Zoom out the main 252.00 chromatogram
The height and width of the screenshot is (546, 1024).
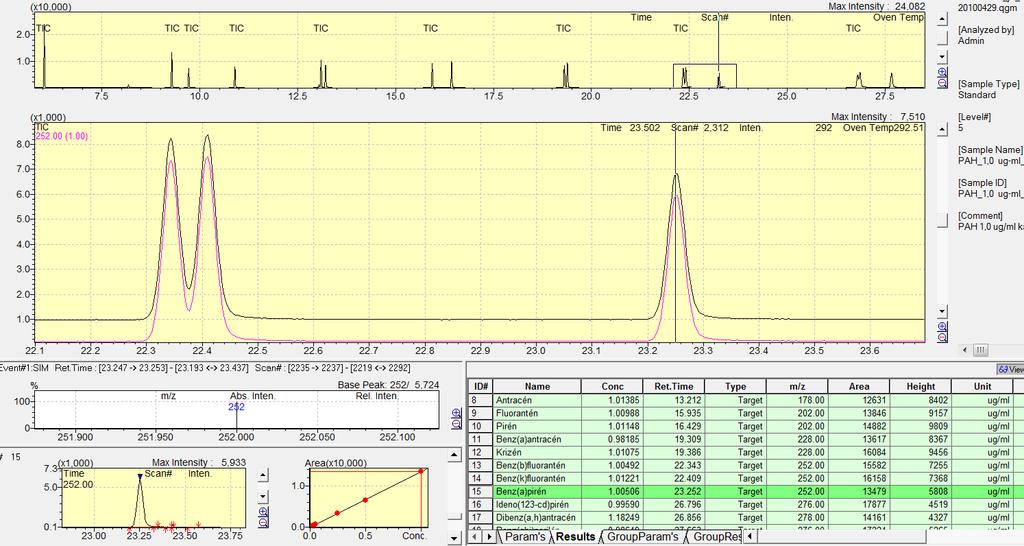pyautogui.click(x=942, y=337)
